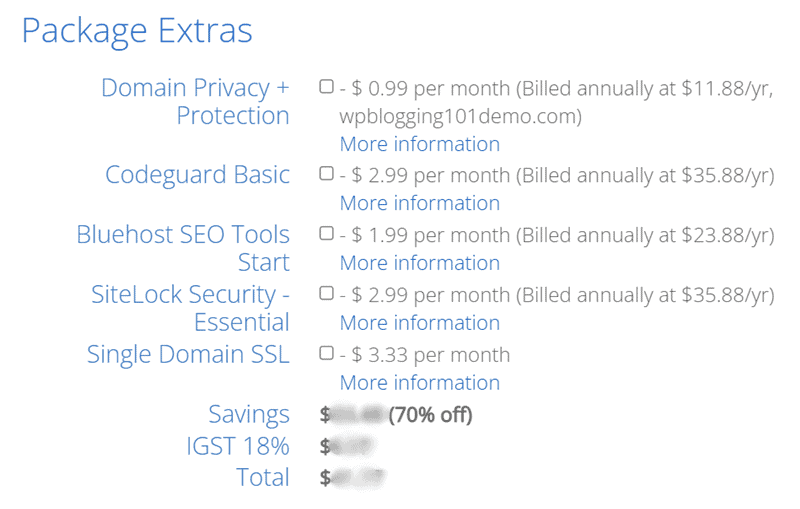This screenshot has width=800, height=509.
Task: Enable the Domain Privacy + Protection checkbox
Action: 326,87
